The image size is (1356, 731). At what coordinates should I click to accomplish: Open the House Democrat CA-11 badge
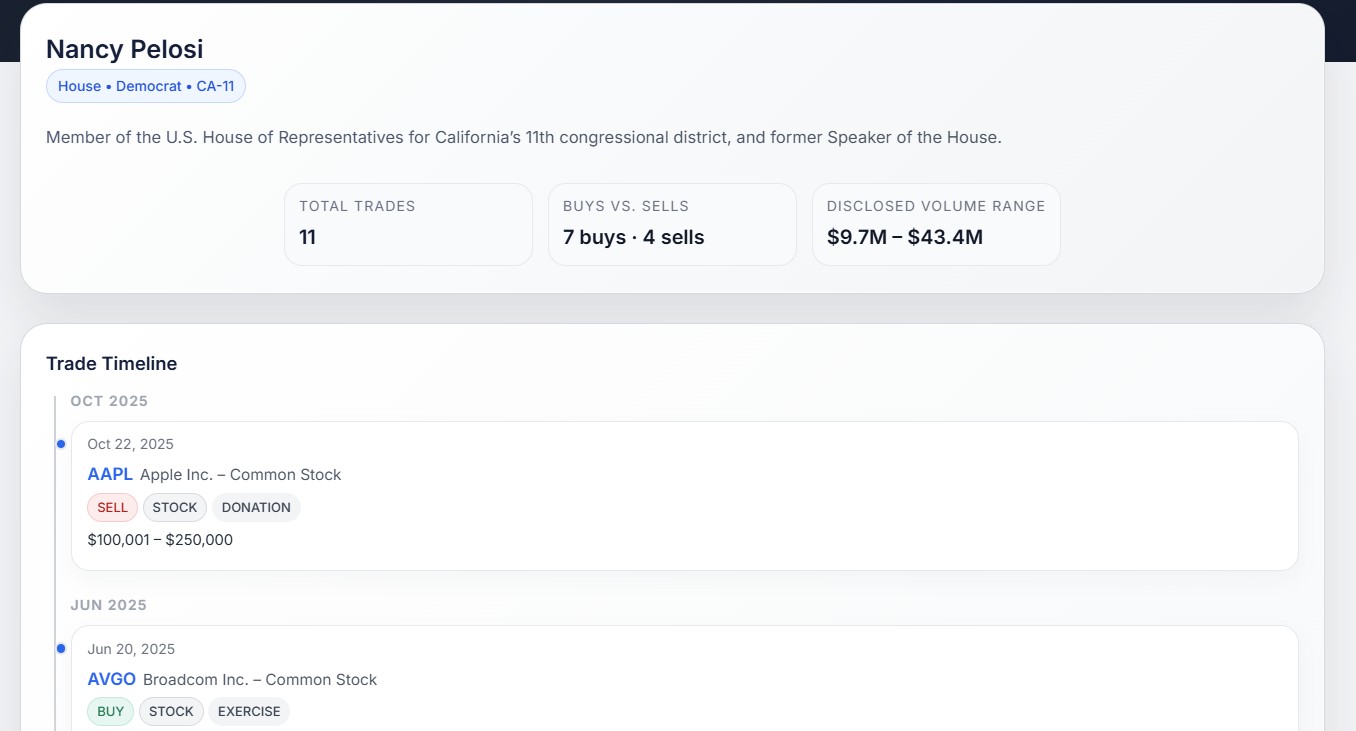[146, 86]
